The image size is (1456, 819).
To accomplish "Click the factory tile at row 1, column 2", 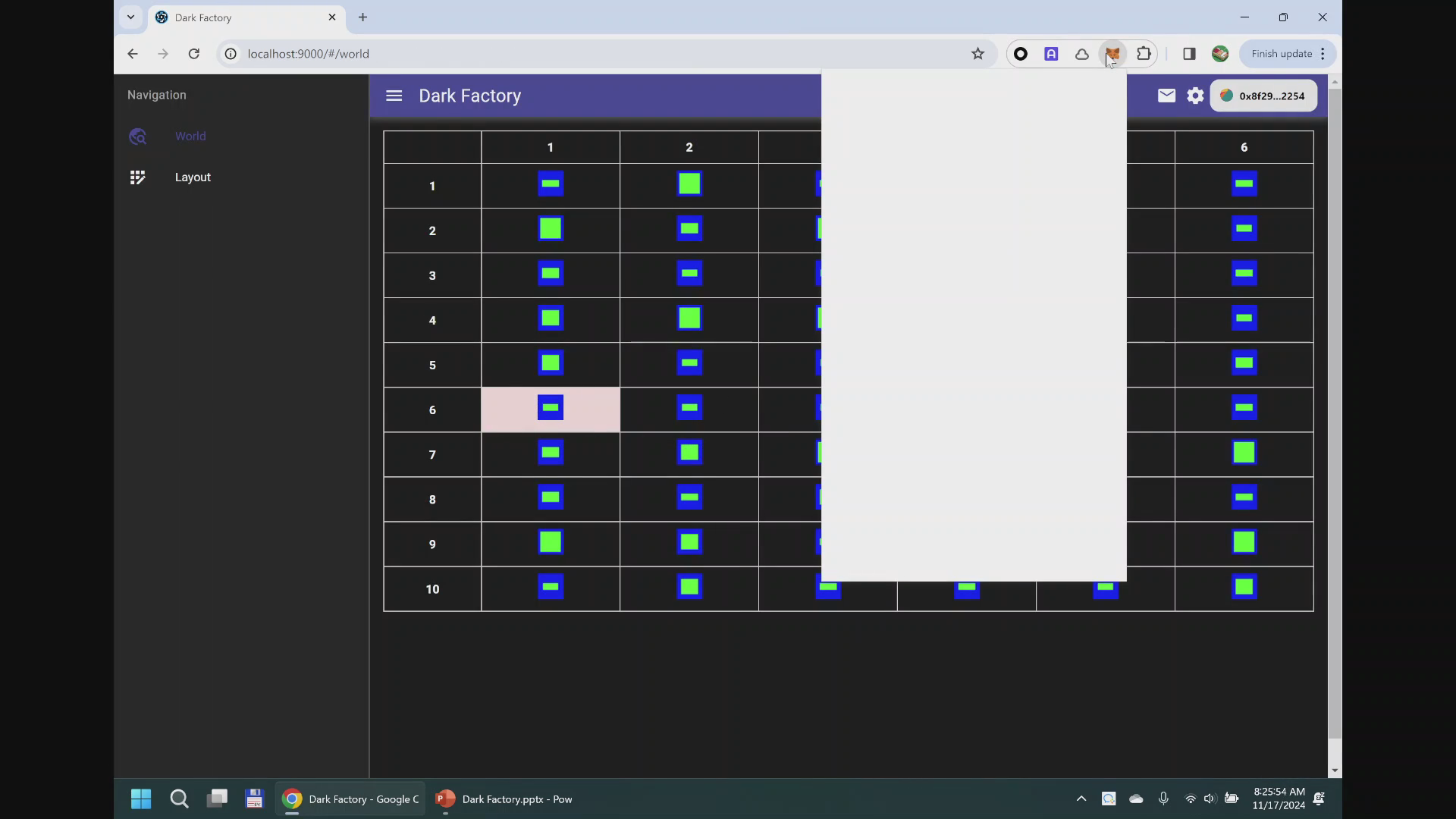I will pos(689,184).
